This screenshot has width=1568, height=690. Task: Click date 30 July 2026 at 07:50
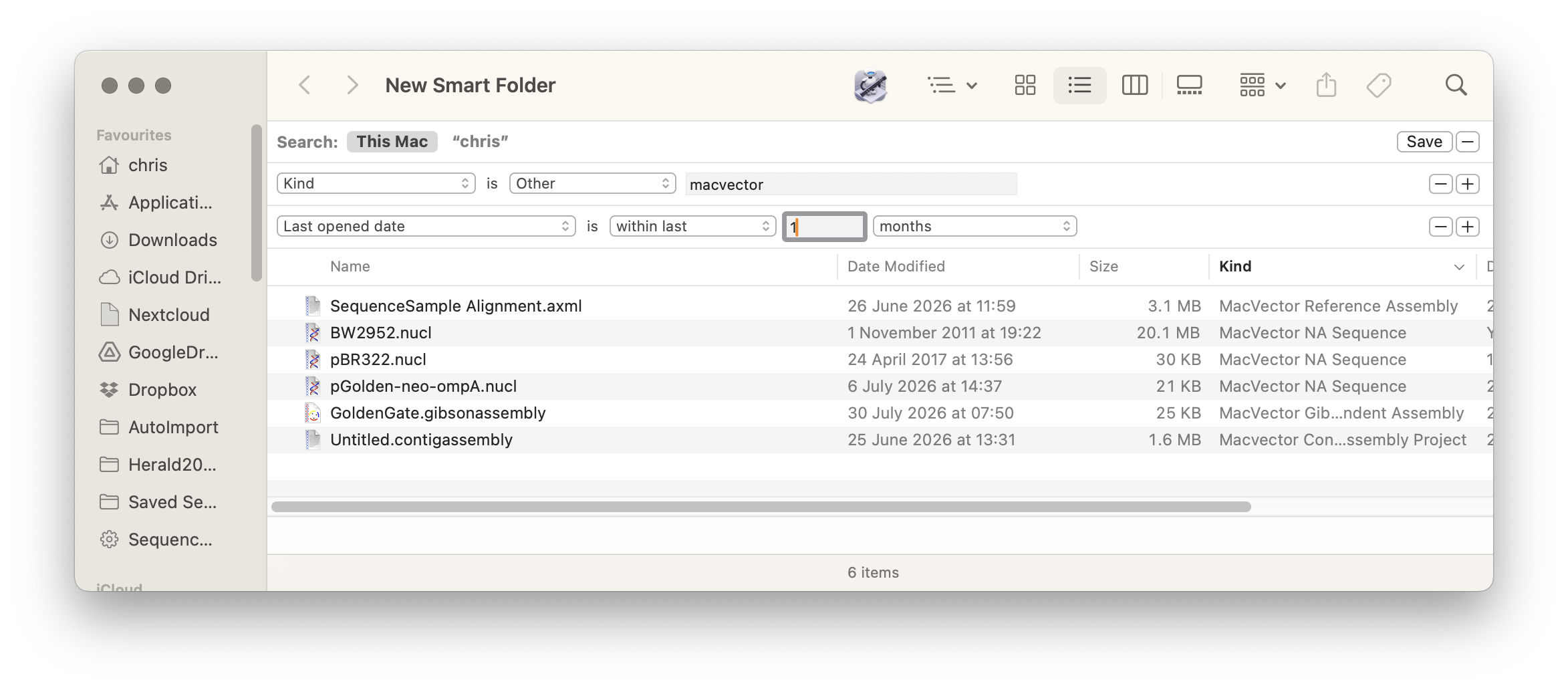[930, 413]
